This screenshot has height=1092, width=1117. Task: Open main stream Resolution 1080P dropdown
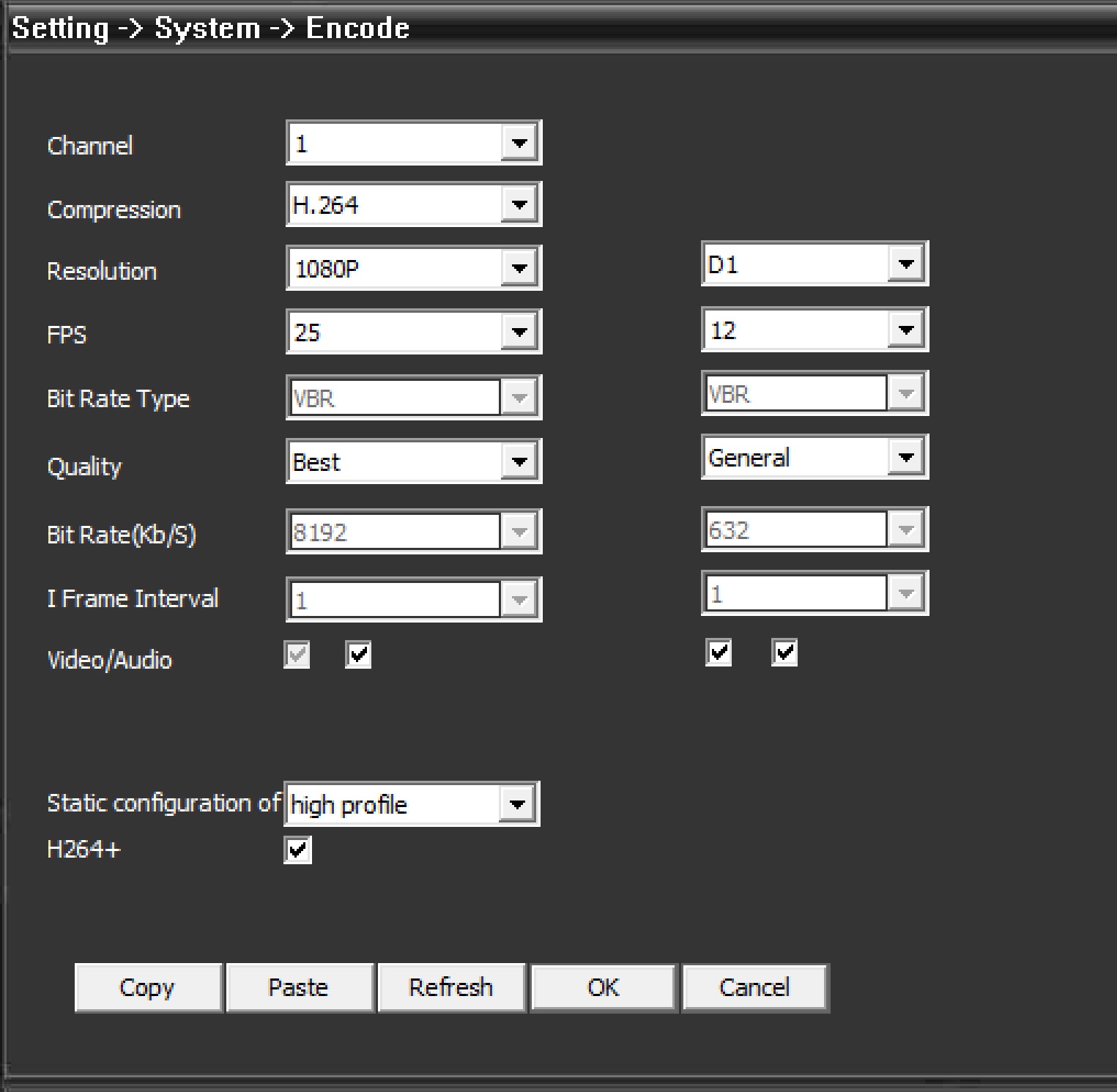(519, 269)
